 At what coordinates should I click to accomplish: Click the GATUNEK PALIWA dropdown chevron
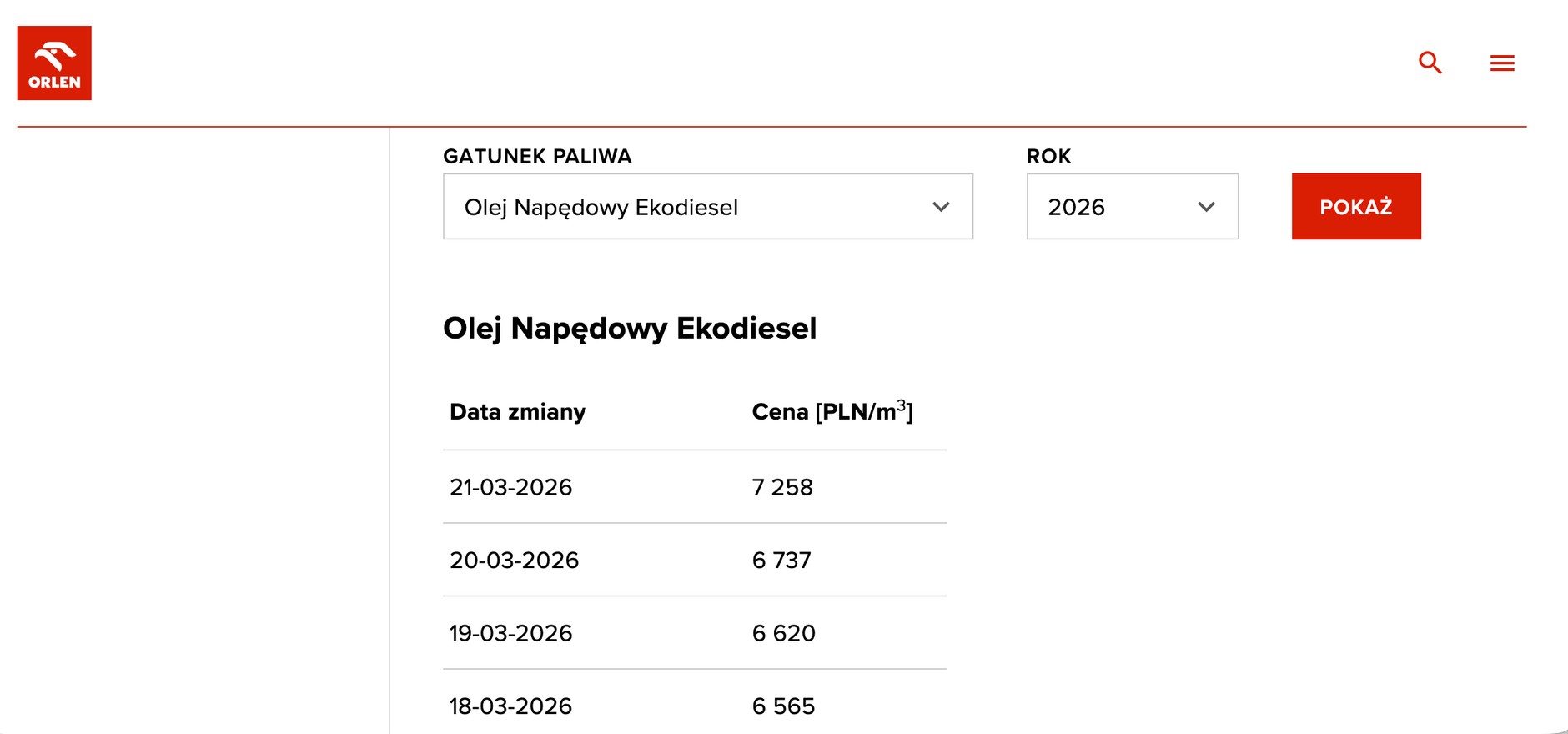tap(941, 207)
